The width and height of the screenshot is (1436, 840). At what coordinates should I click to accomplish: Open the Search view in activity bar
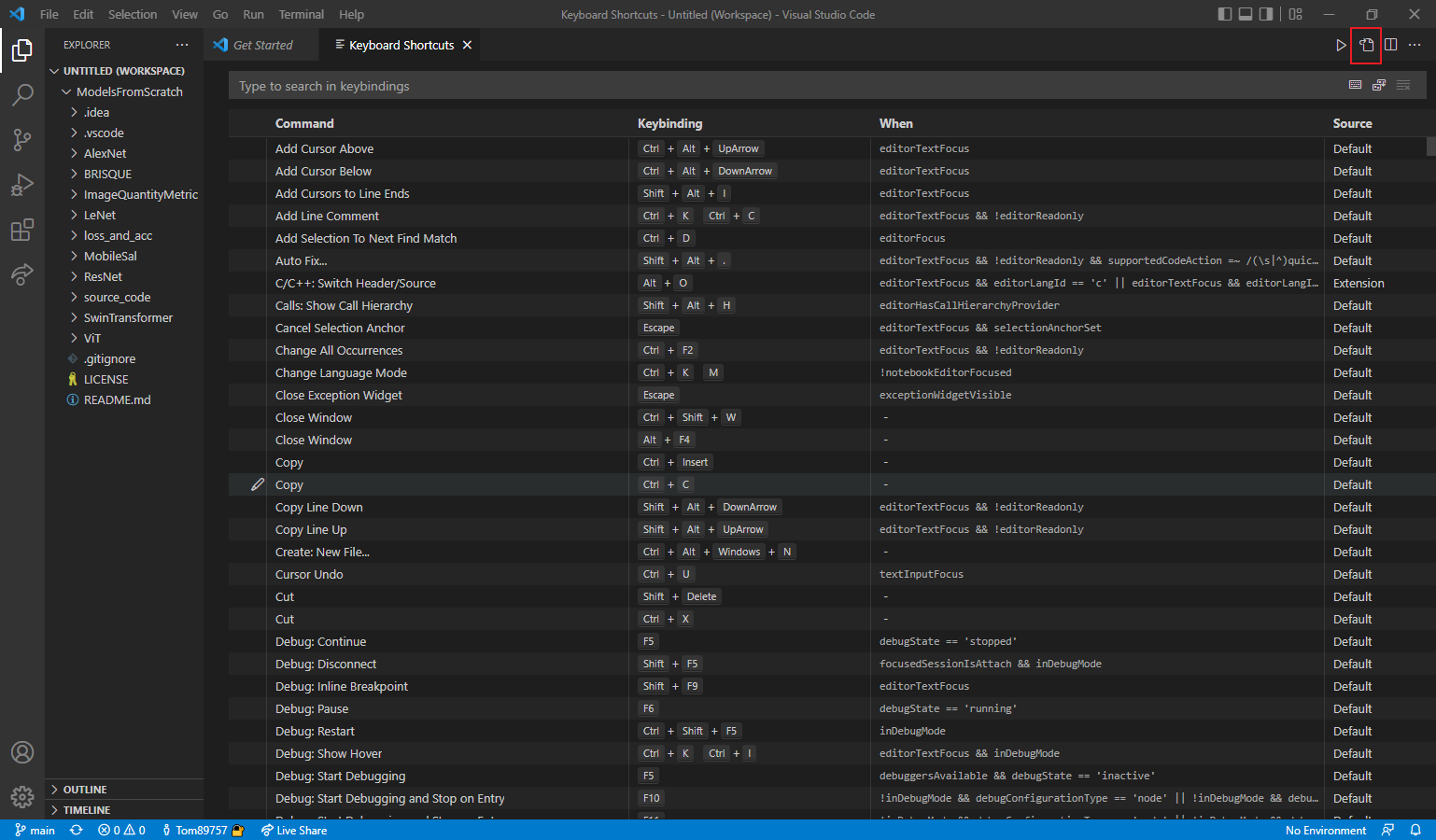22,94
